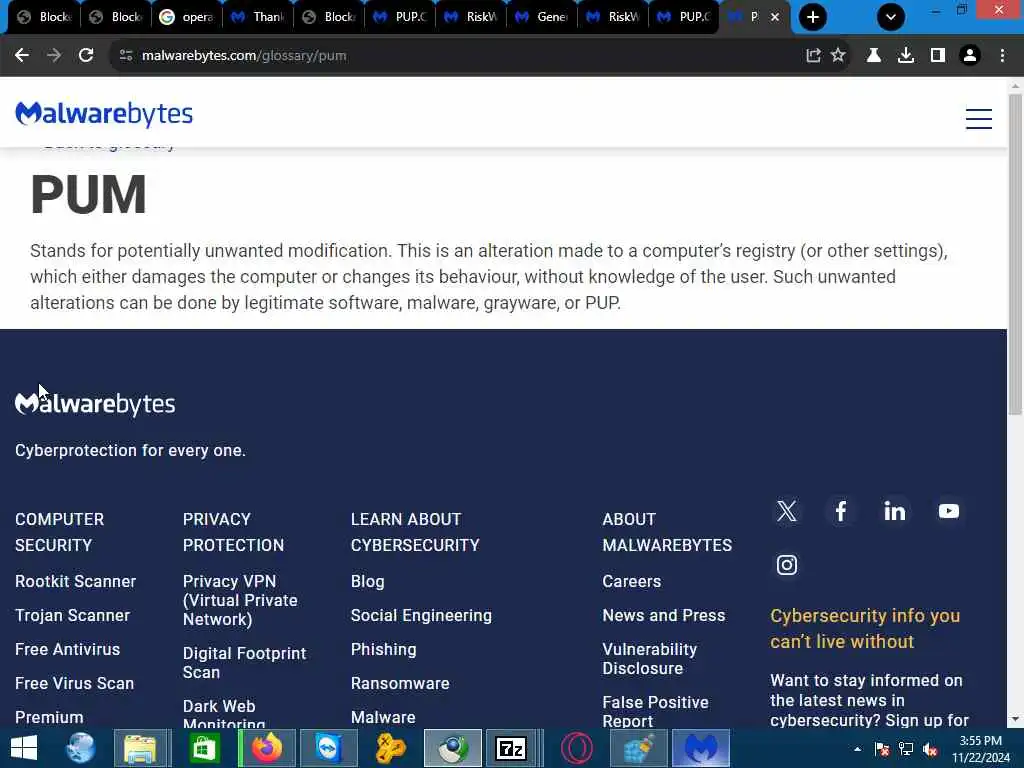Switch to the Google 'opera' search tab
Screen dimensions: 1024x768
click(x=187, y=17)
